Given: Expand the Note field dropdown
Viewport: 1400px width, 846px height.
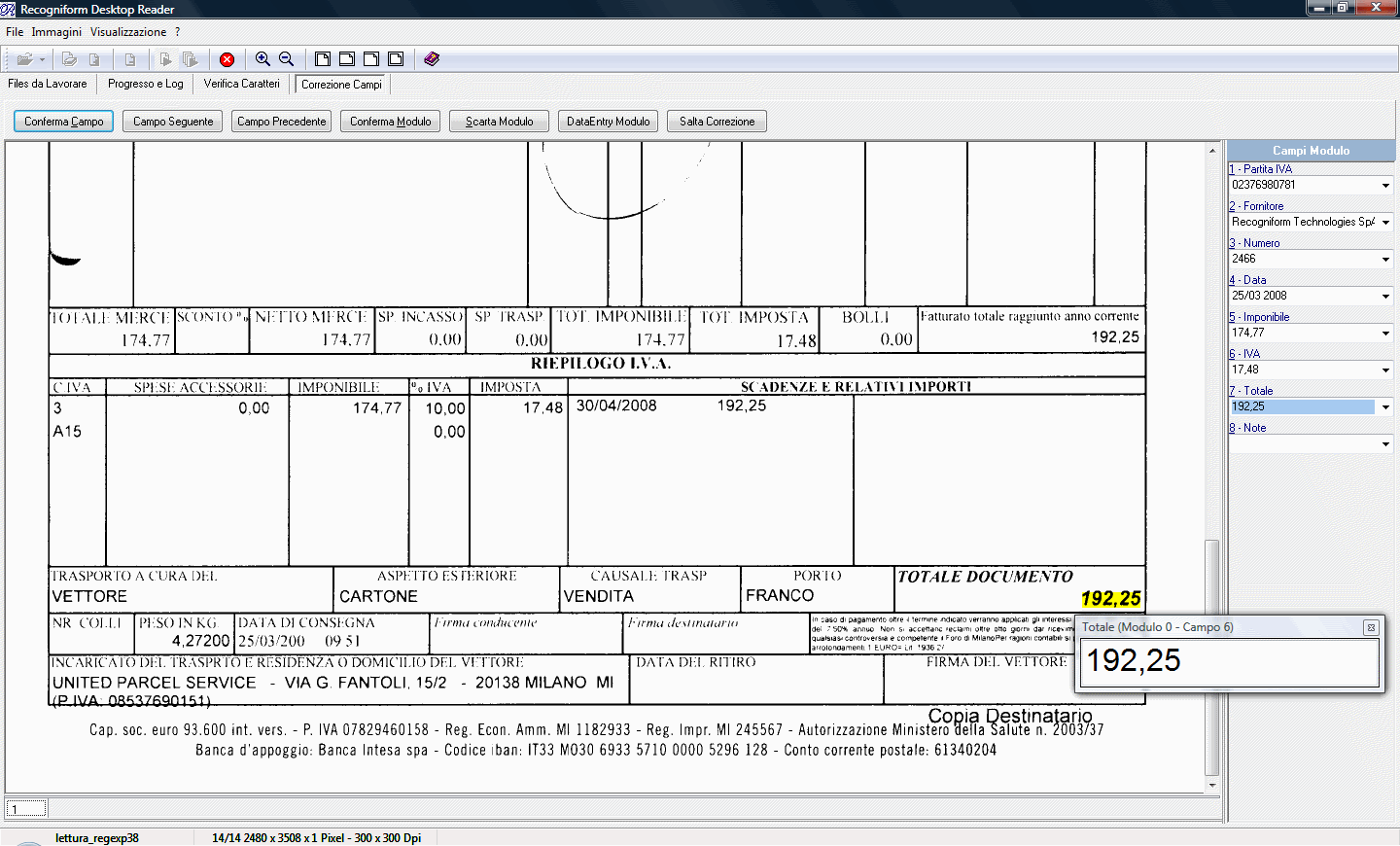Looking at the screenshot, I should pos(1385,443).
